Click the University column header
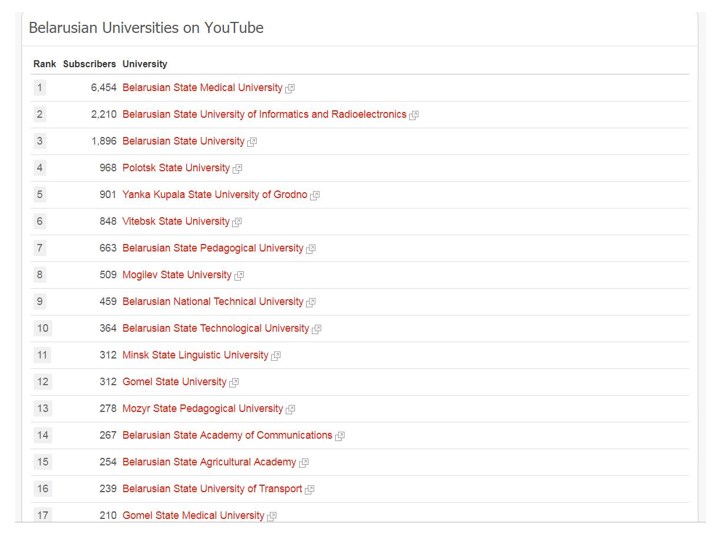This screenshot has width=720, height=537. tap(145, 64)
